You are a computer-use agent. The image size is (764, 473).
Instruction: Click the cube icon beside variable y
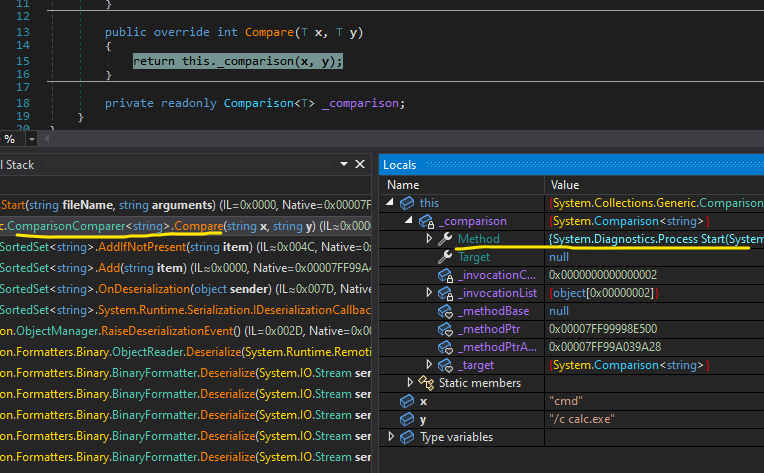pos(406,419)
